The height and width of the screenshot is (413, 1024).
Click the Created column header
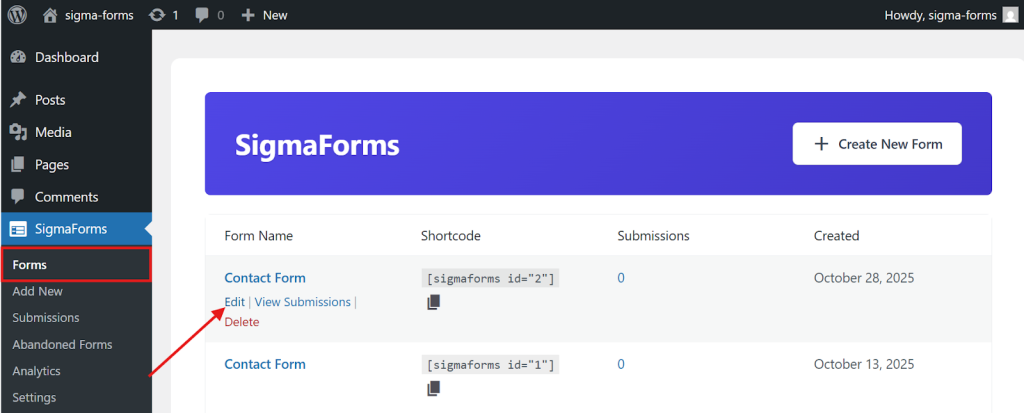click(837, 235)
